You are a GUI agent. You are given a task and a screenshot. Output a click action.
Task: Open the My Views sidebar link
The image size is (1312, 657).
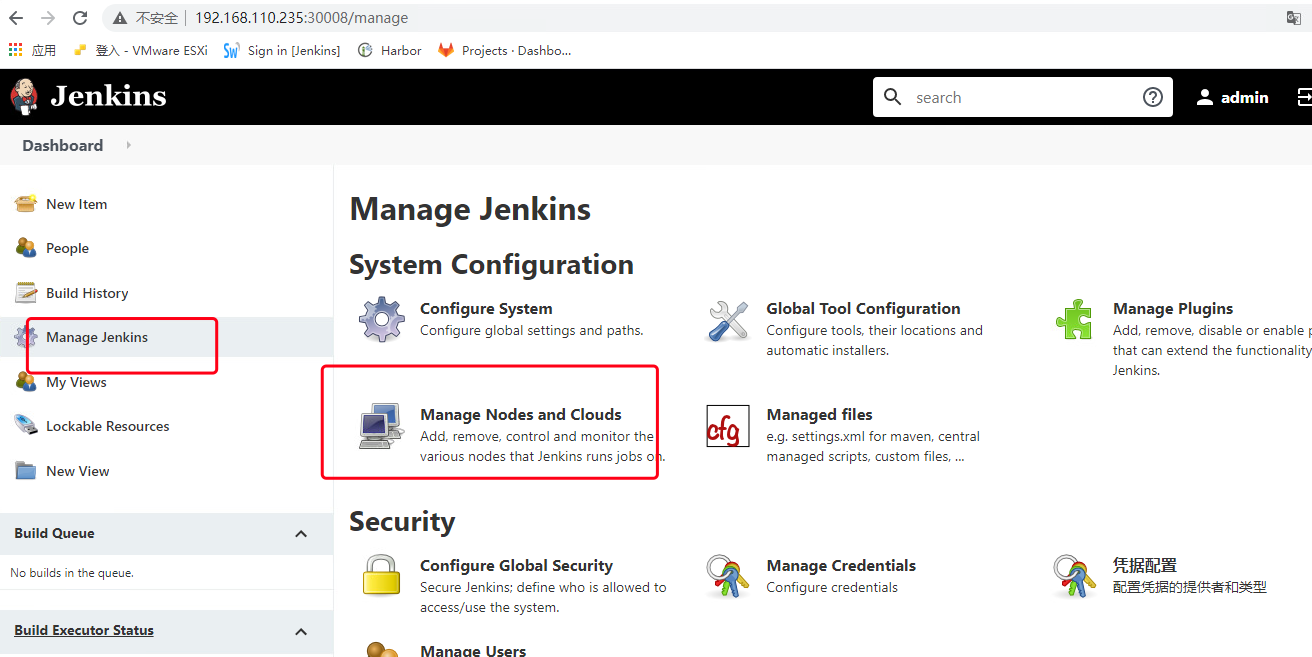(x=76, y=382)
